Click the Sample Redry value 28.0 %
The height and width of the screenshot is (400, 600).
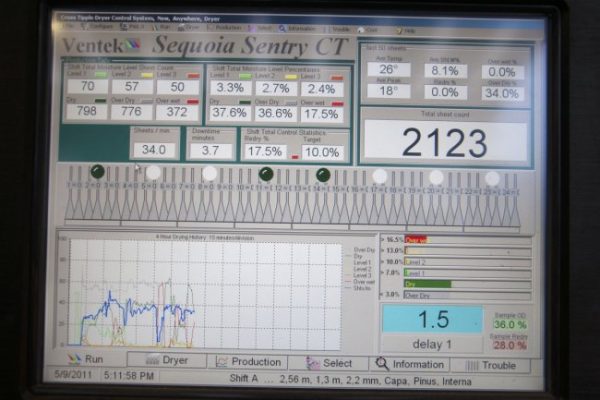tap(510, 345)
